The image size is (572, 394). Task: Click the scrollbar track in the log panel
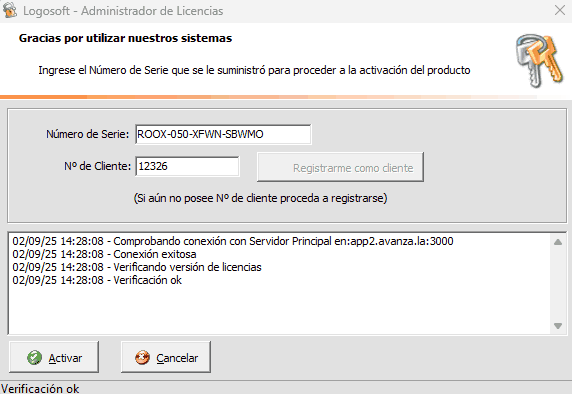click(558, 284)
